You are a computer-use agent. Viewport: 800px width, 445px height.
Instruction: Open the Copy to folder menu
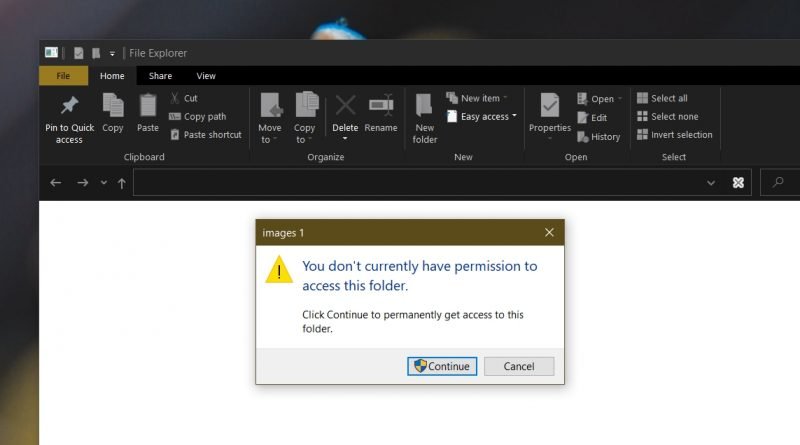[305, 118]
